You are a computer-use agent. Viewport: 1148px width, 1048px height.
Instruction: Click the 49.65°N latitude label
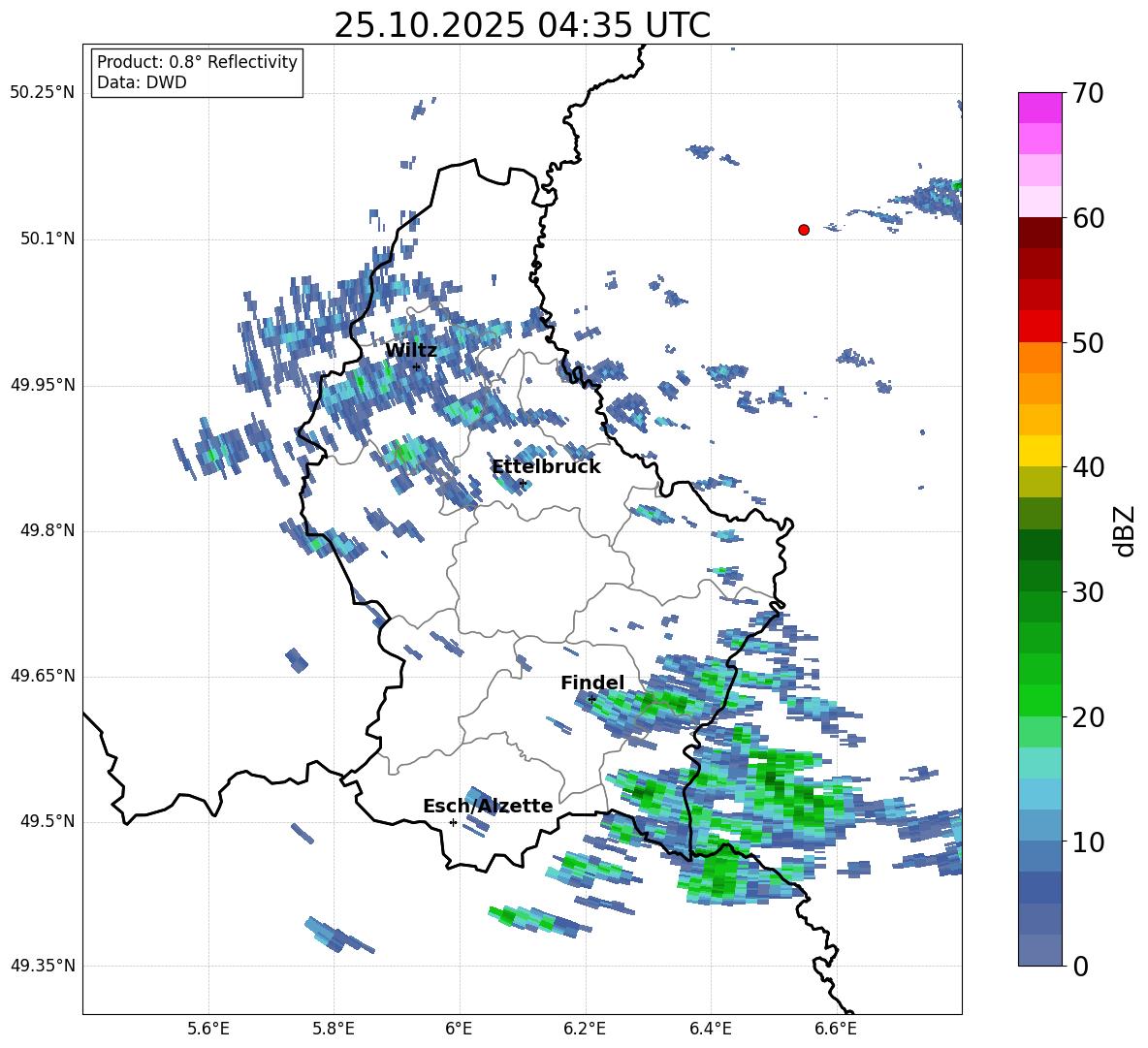[x=43, y=676]
